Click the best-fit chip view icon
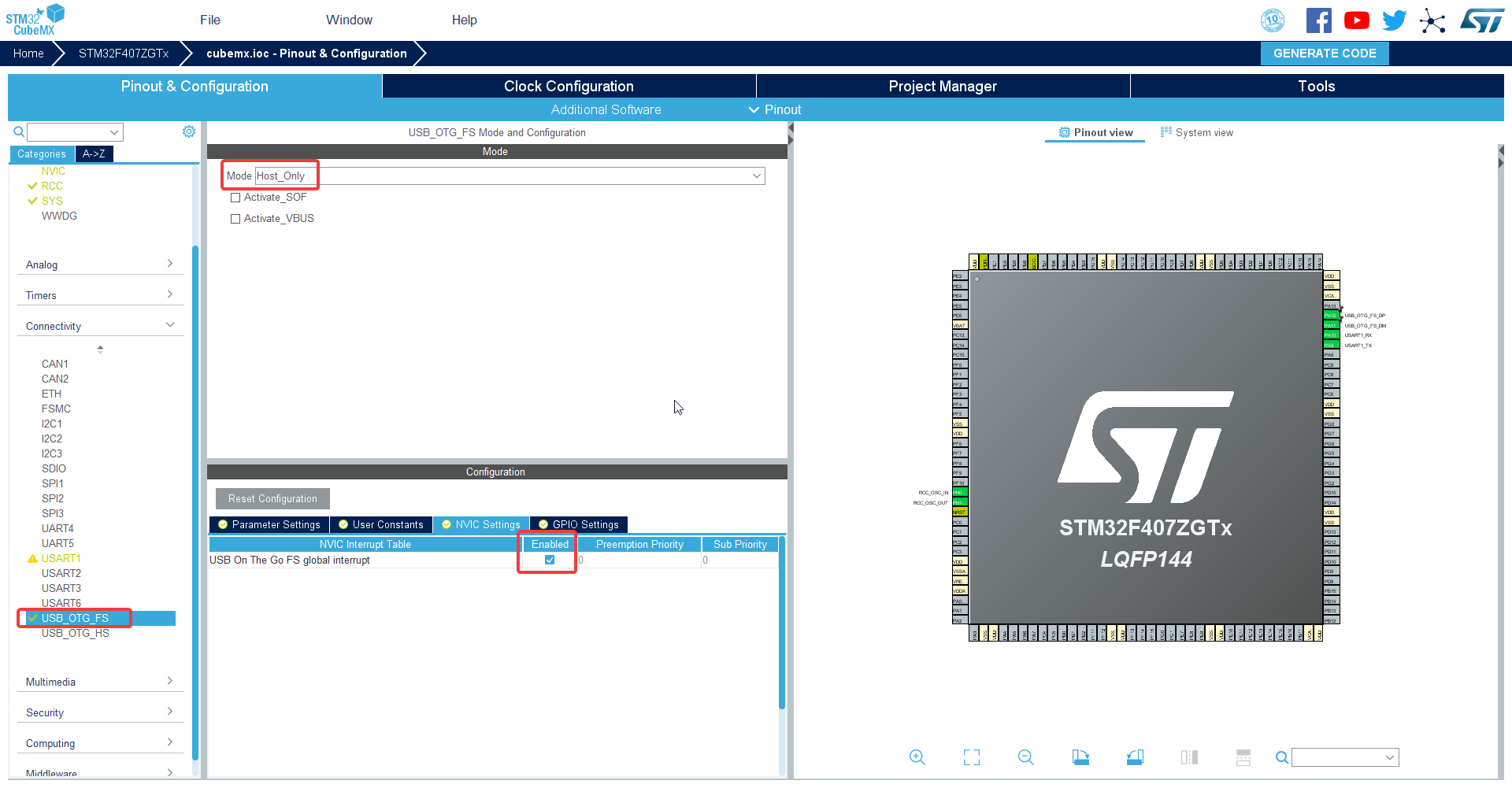This screenshot has height=788, width=1512. tap(971, 757)
